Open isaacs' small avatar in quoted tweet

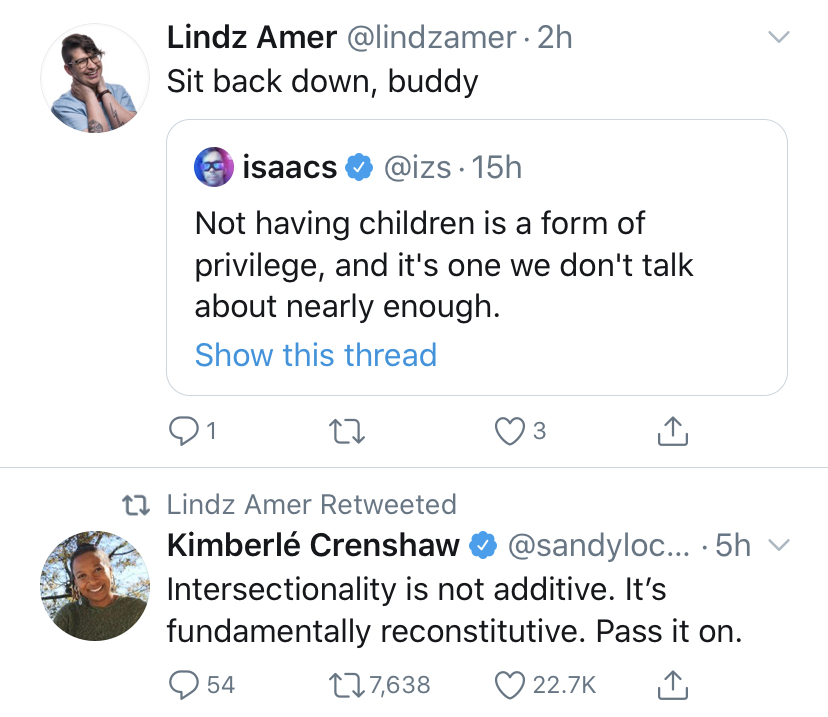(214, 167)
